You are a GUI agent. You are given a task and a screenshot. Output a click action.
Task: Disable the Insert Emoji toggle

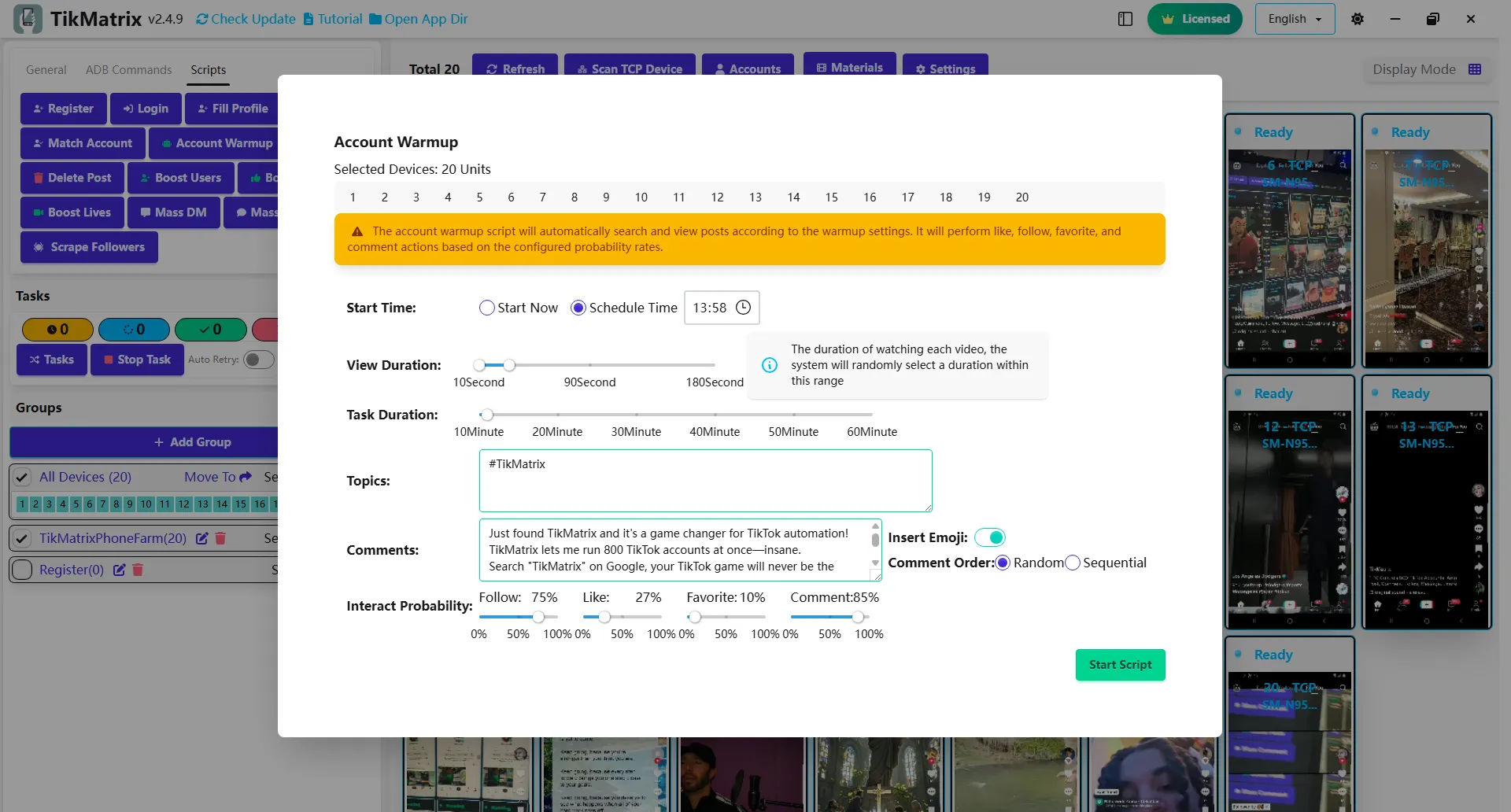(990, 537)
